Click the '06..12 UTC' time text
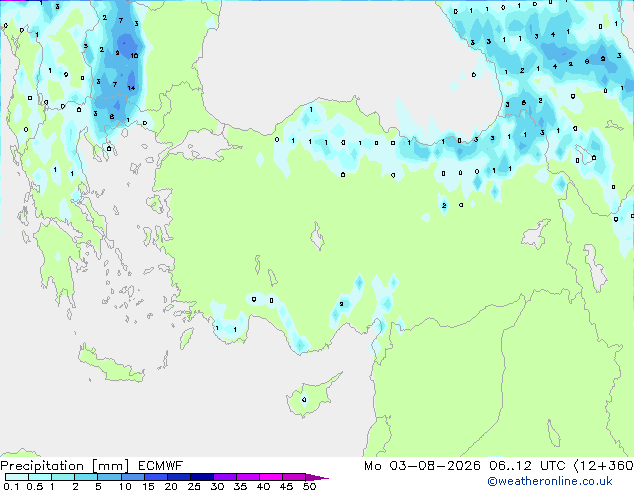 point(527,466)
